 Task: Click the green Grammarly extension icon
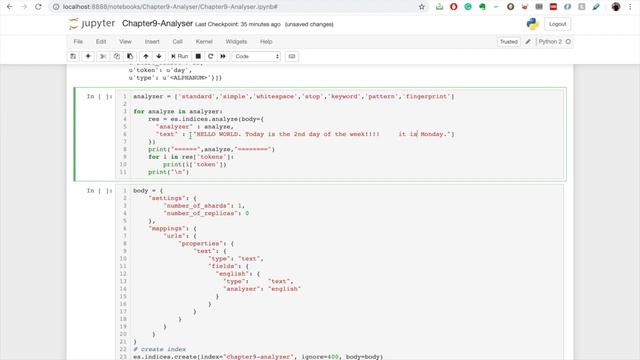468,7
